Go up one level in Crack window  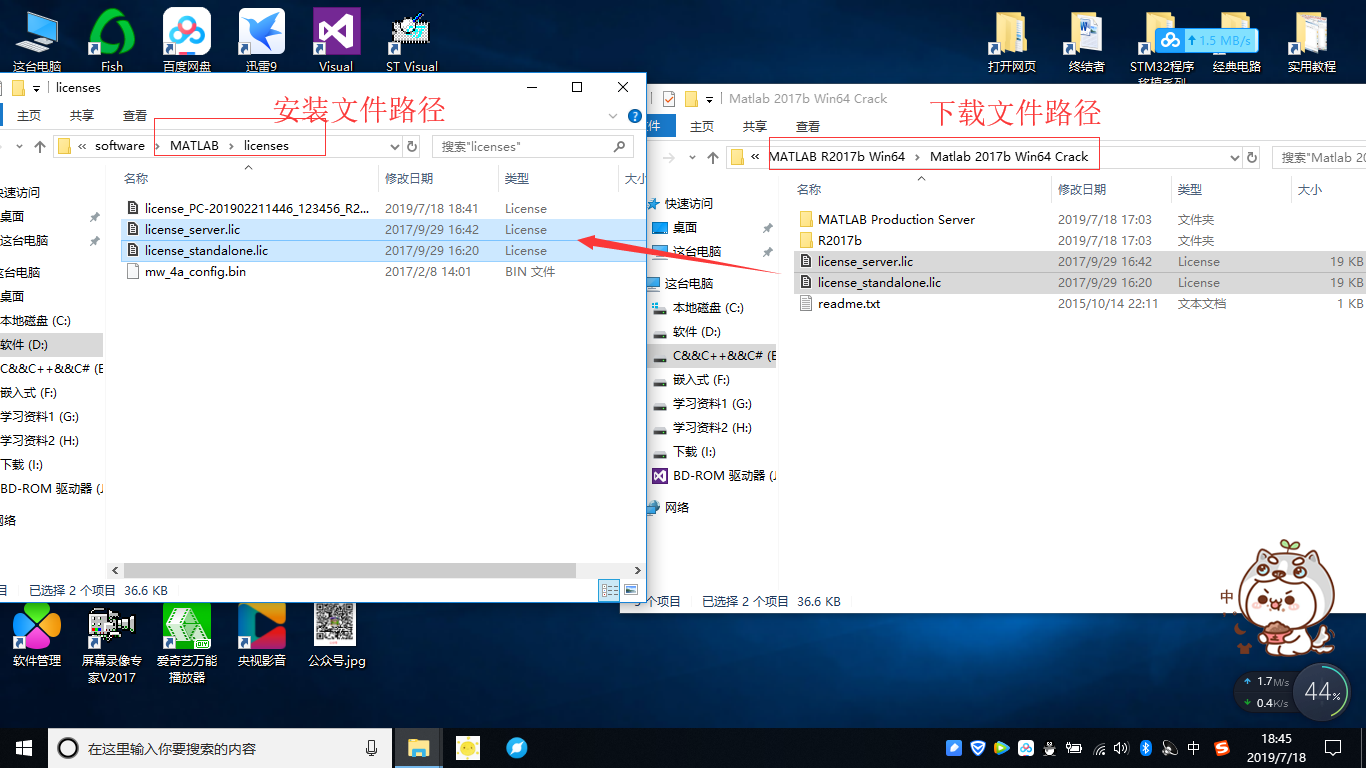point(713,157)
